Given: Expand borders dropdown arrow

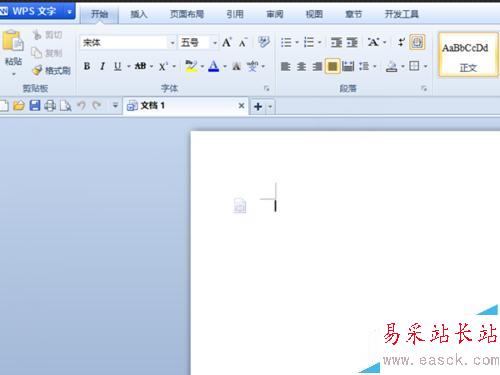Looking at the screenshot, I should (x=425, y=66).
